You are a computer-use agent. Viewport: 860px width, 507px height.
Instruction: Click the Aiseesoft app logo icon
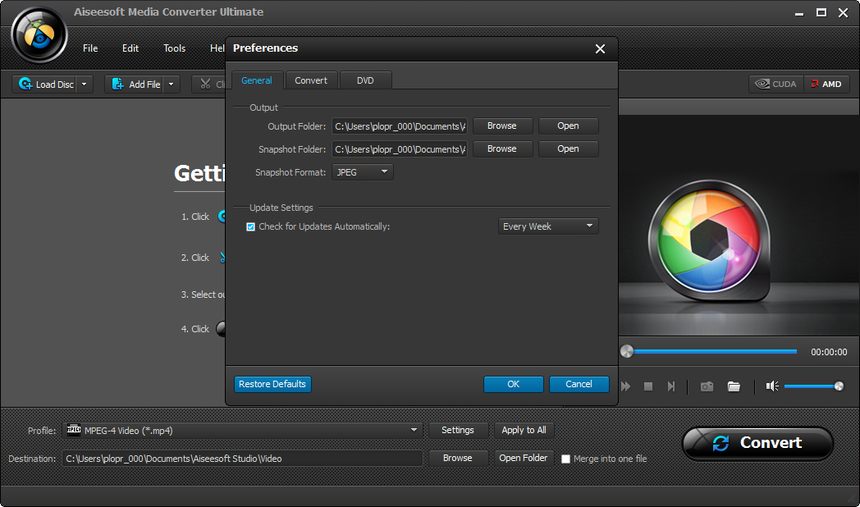click(x=39, y=36)
